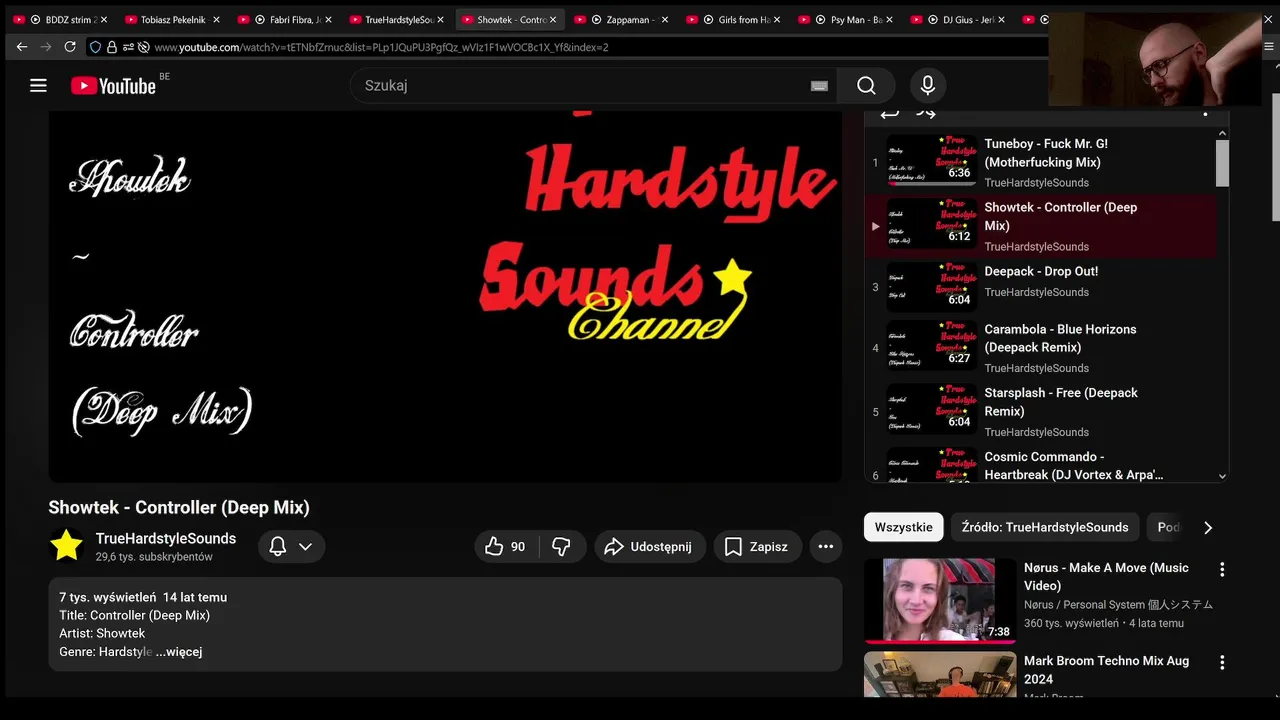Screen dimensions: 1280x720
Task: Open the on-screen keyboard in search box
Action: pyautogui.click(x=819, y=86)
